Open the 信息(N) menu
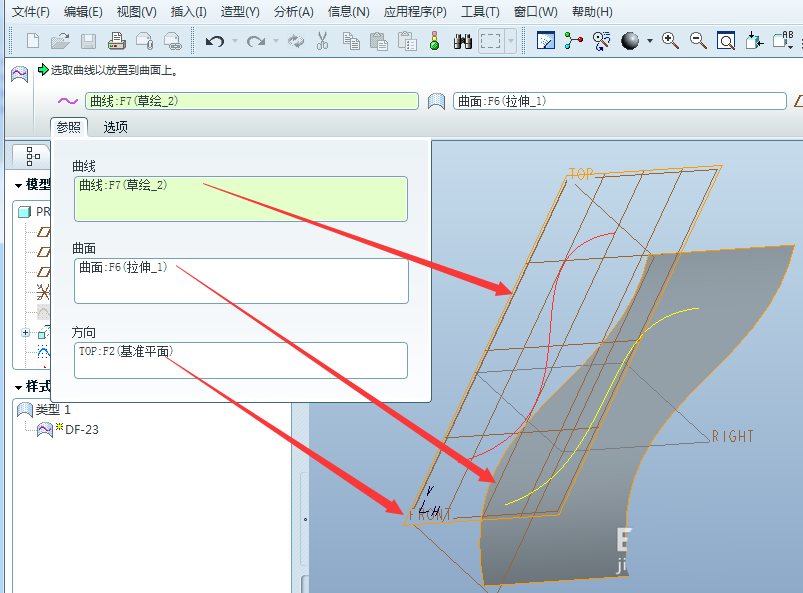 (x=348, y=12)
